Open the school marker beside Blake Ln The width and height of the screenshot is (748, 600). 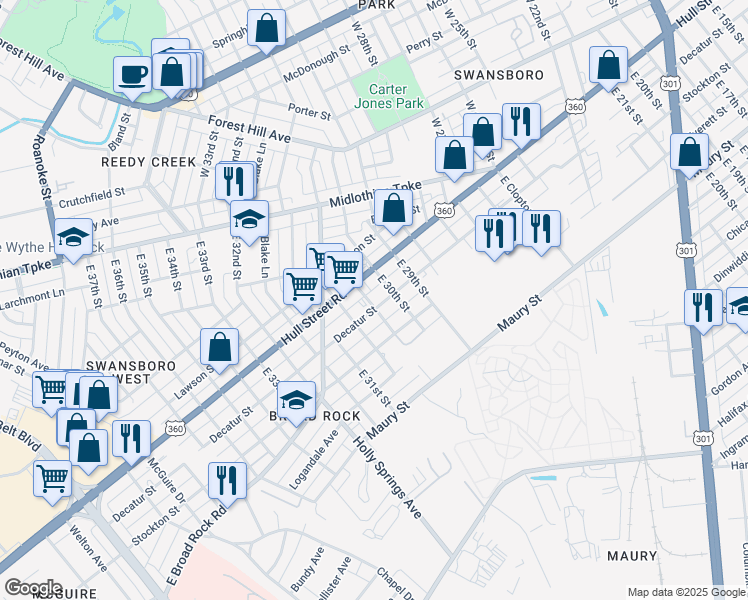[250, 220]
